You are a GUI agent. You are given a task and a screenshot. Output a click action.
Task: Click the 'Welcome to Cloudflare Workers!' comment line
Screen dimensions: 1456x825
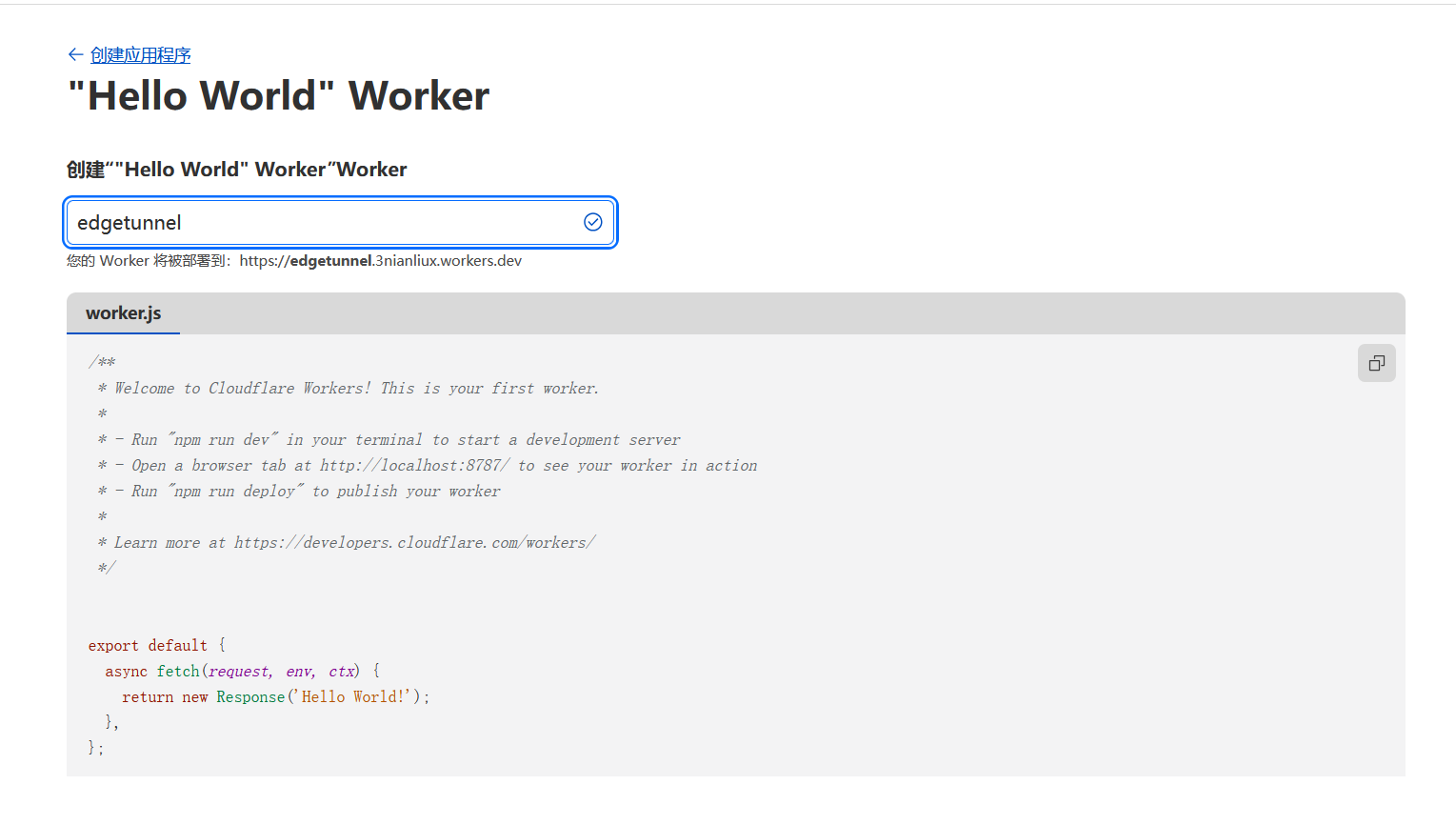[348, 388]
